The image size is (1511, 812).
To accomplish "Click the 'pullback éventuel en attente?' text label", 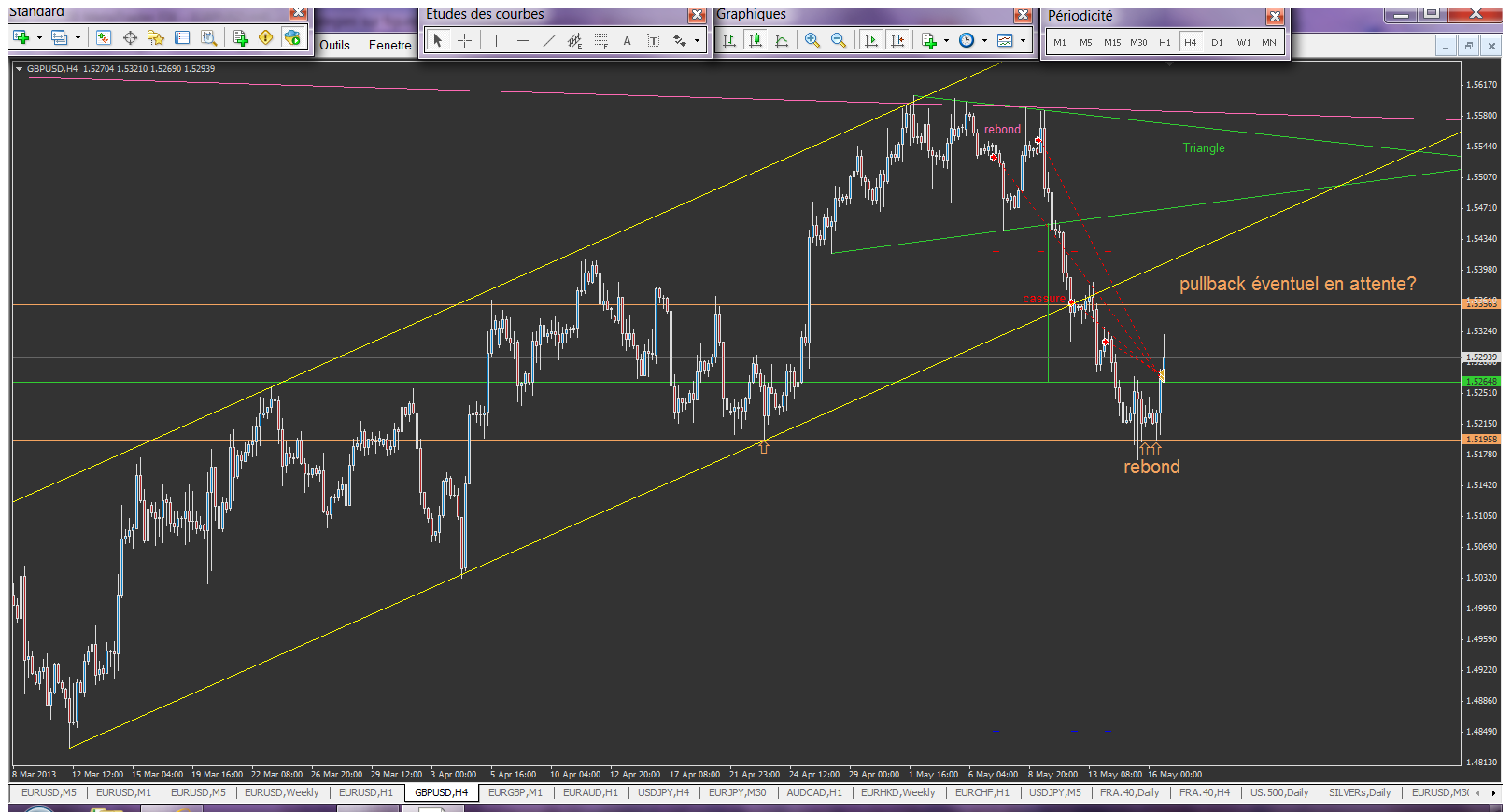I will 1297,284.
